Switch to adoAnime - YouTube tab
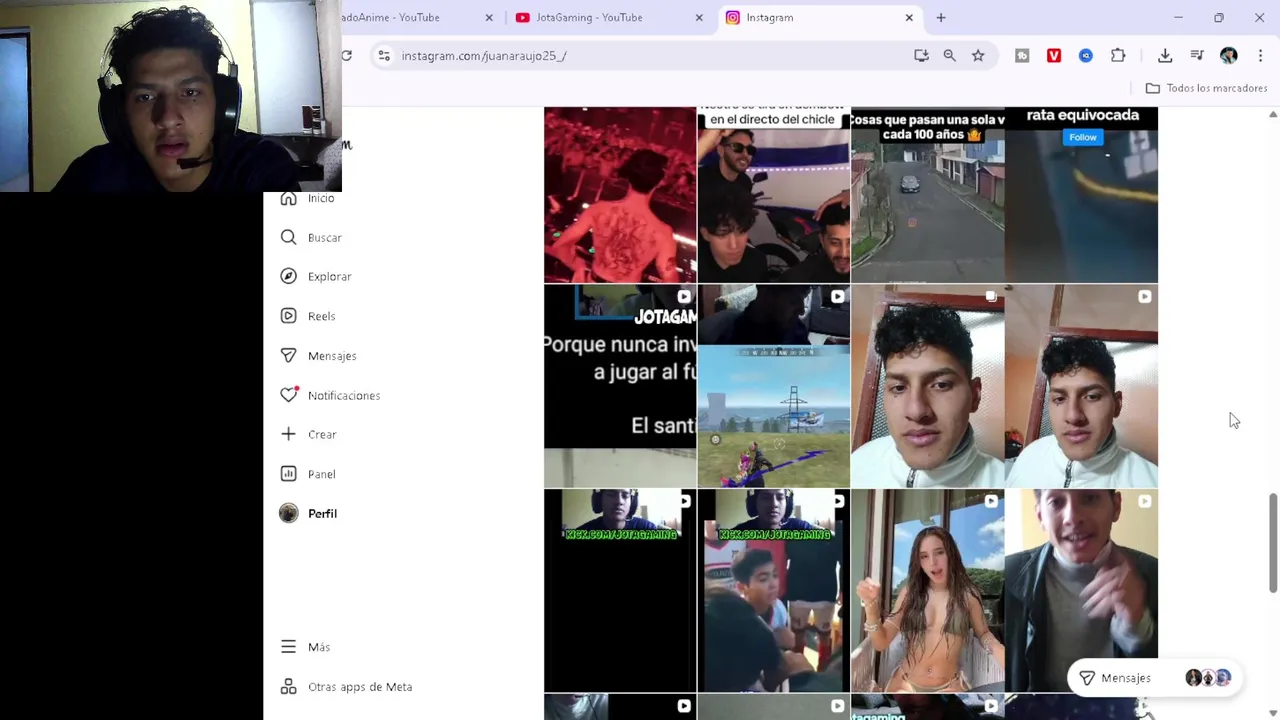Viewport: 1280px width, 720px height. pos(420,18)
